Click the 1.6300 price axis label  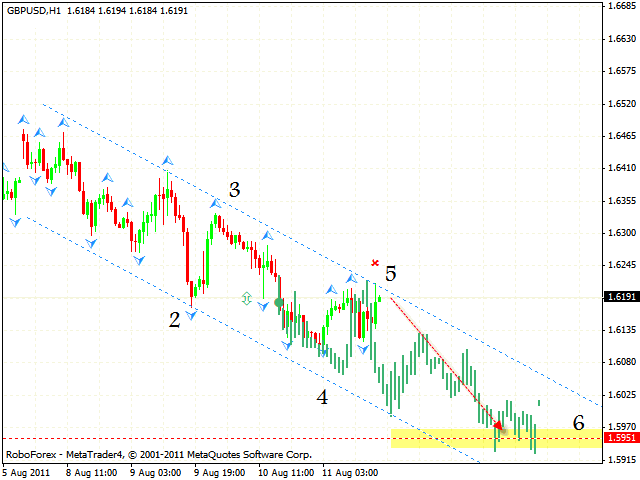point(622,233)
